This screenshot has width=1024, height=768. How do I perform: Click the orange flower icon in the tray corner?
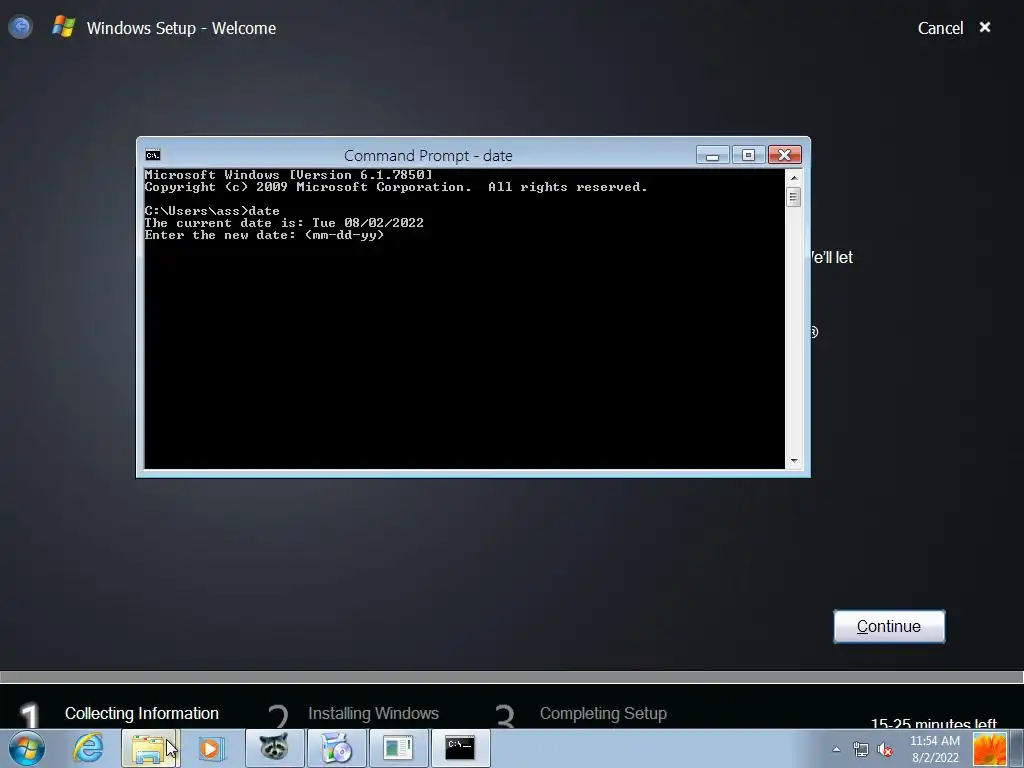point(990,749)
